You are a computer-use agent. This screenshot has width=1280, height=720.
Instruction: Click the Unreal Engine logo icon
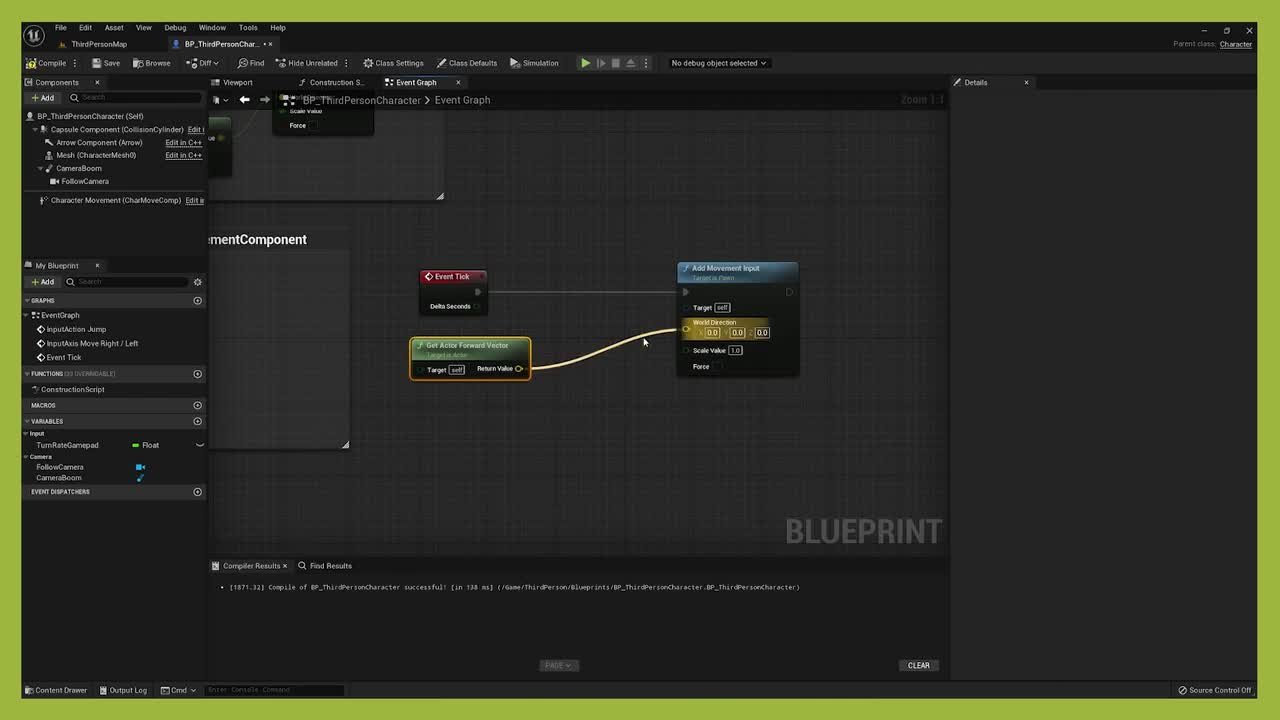pyautogui.click(x=33, y=35)
